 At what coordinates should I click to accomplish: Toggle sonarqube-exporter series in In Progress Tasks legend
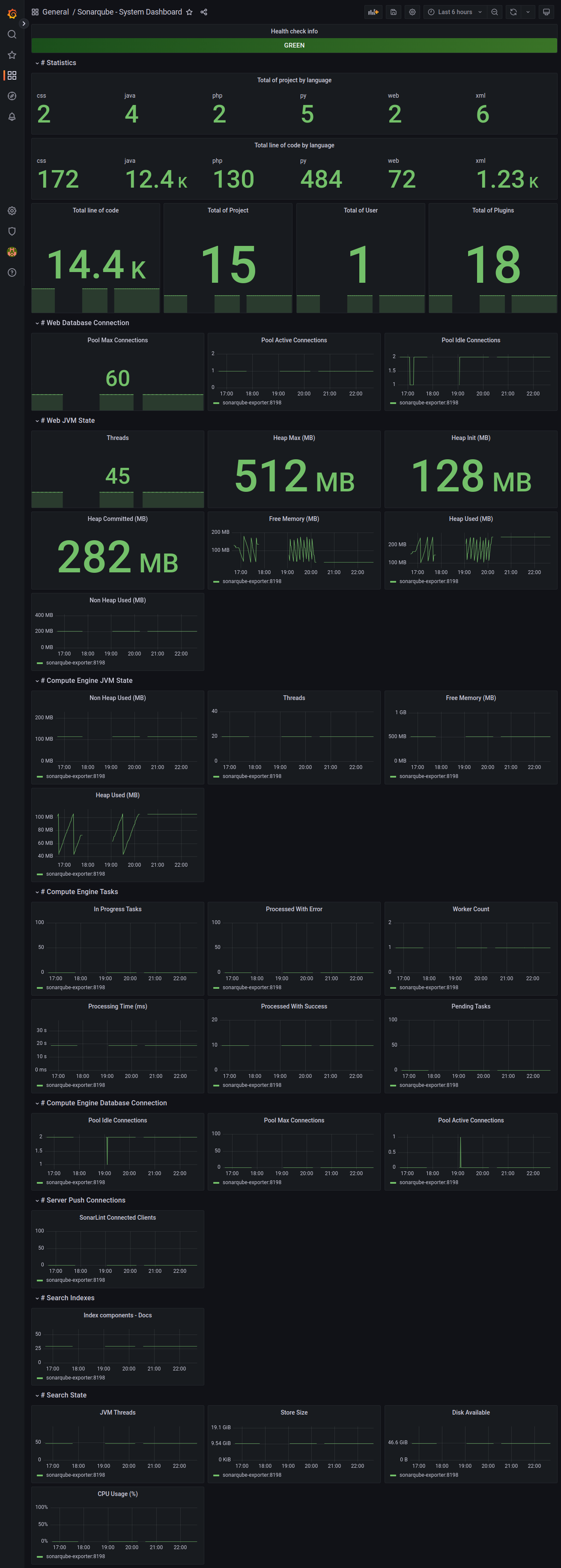coord(75,987)
